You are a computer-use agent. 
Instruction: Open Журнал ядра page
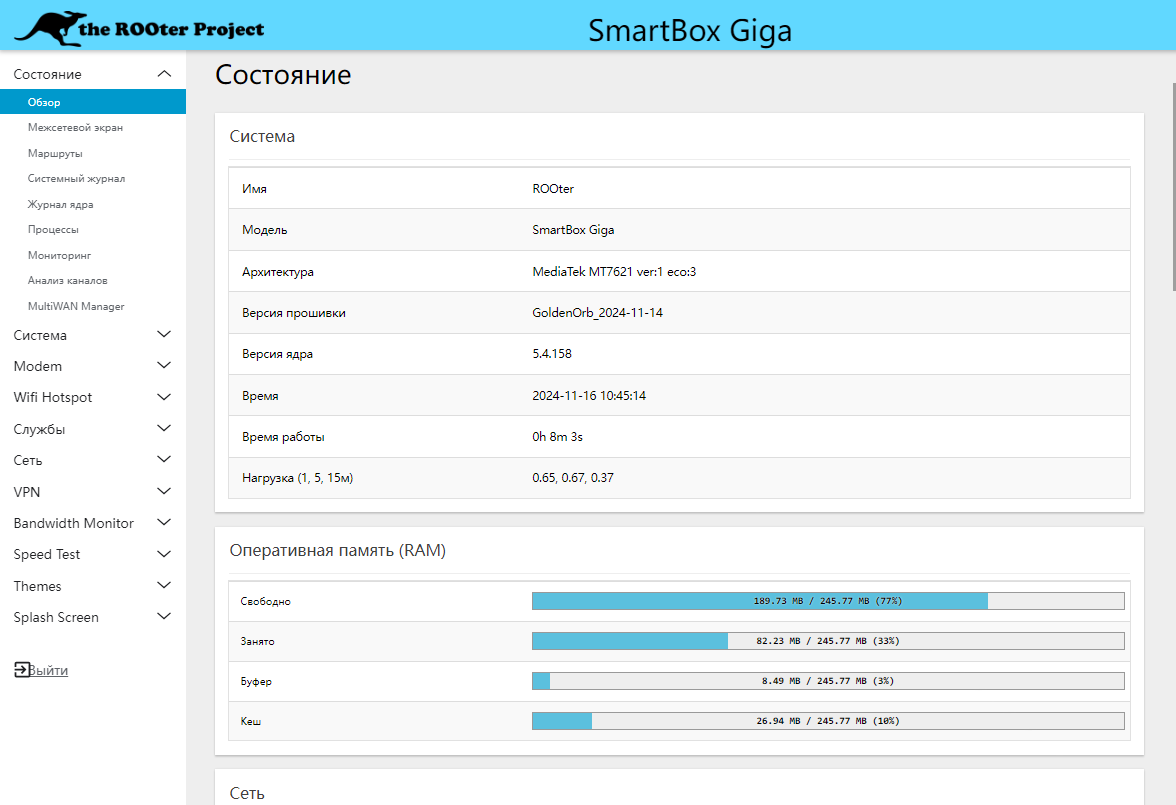coord(61,204)
